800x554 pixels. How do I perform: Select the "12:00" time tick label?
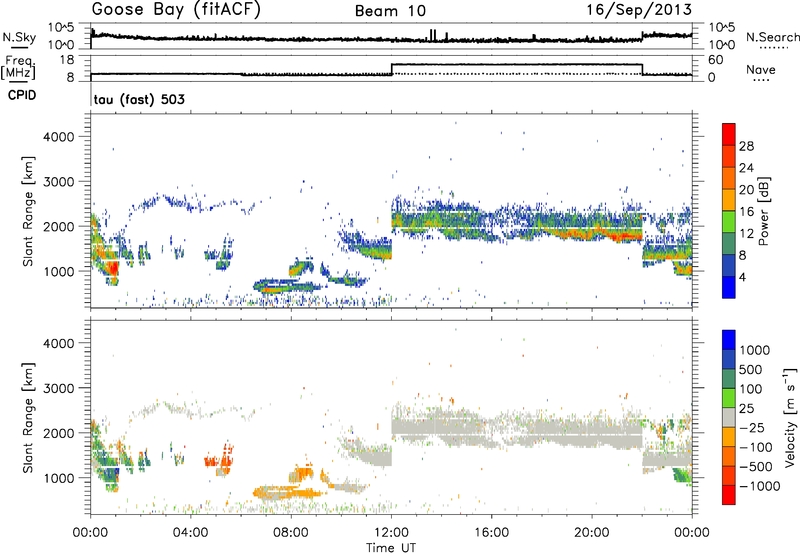(391, 533)
